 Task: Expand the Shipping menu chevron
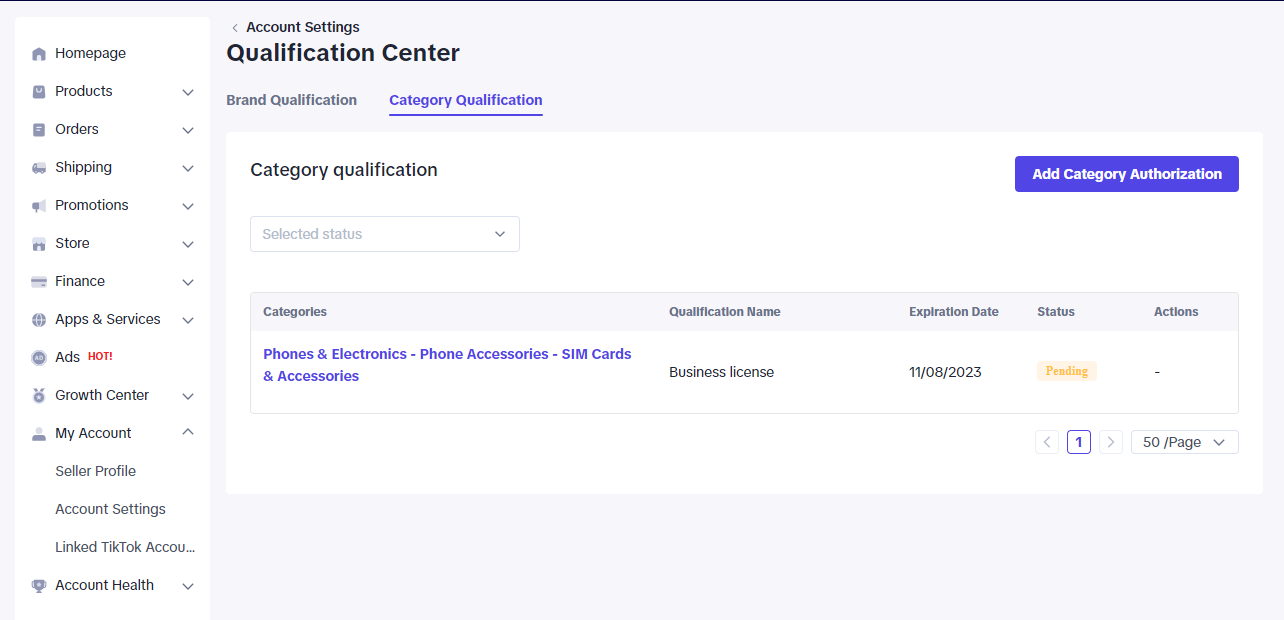click(188, 168)
